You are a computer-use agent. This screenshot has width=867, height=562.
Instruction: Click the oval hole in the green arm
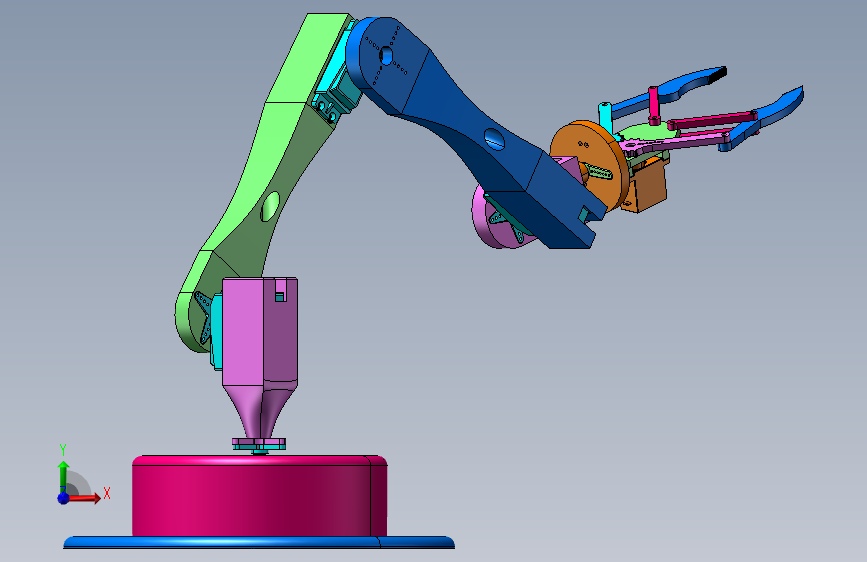(270, 206)
